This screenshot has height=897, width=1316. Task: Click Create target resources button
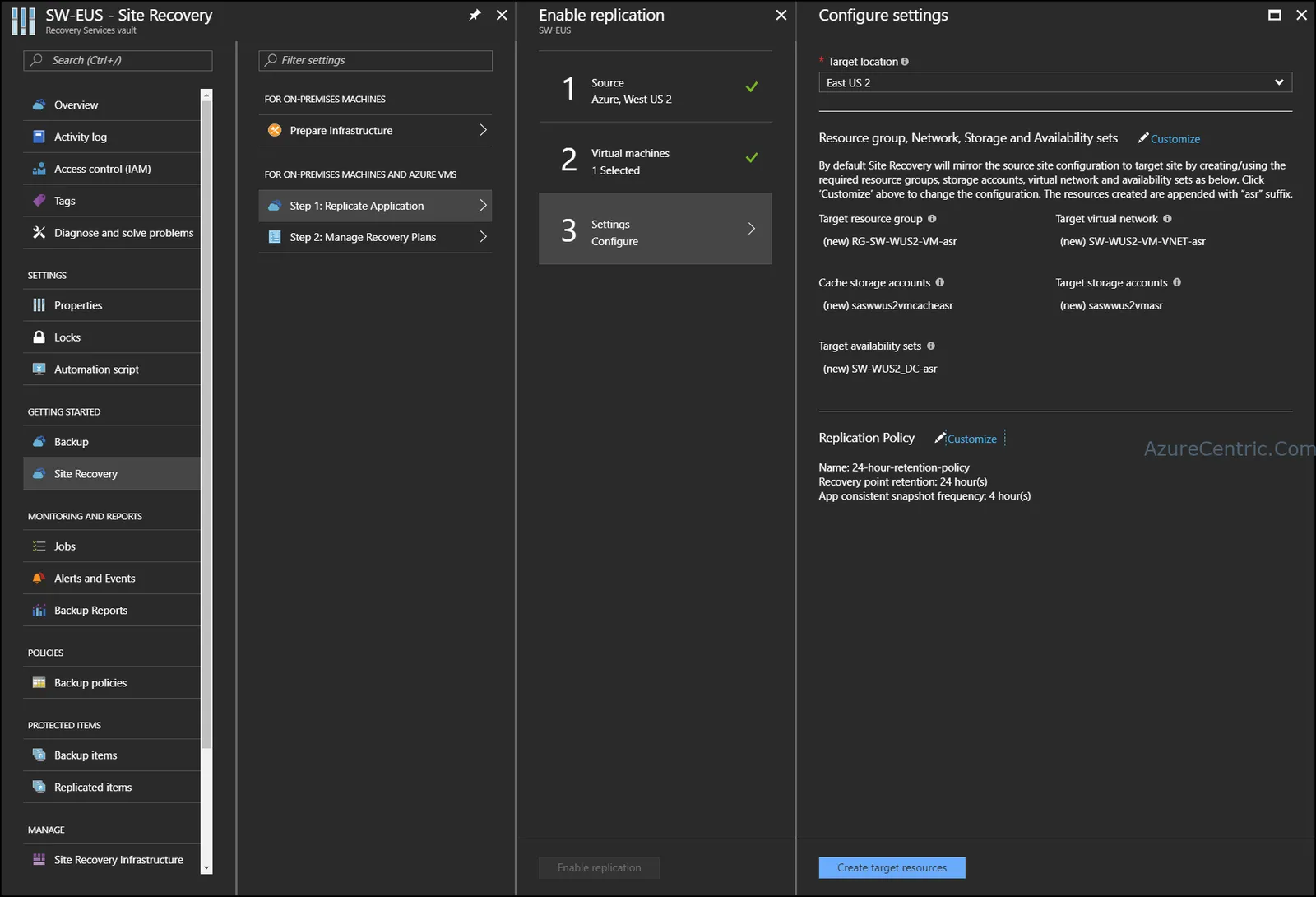892,867
